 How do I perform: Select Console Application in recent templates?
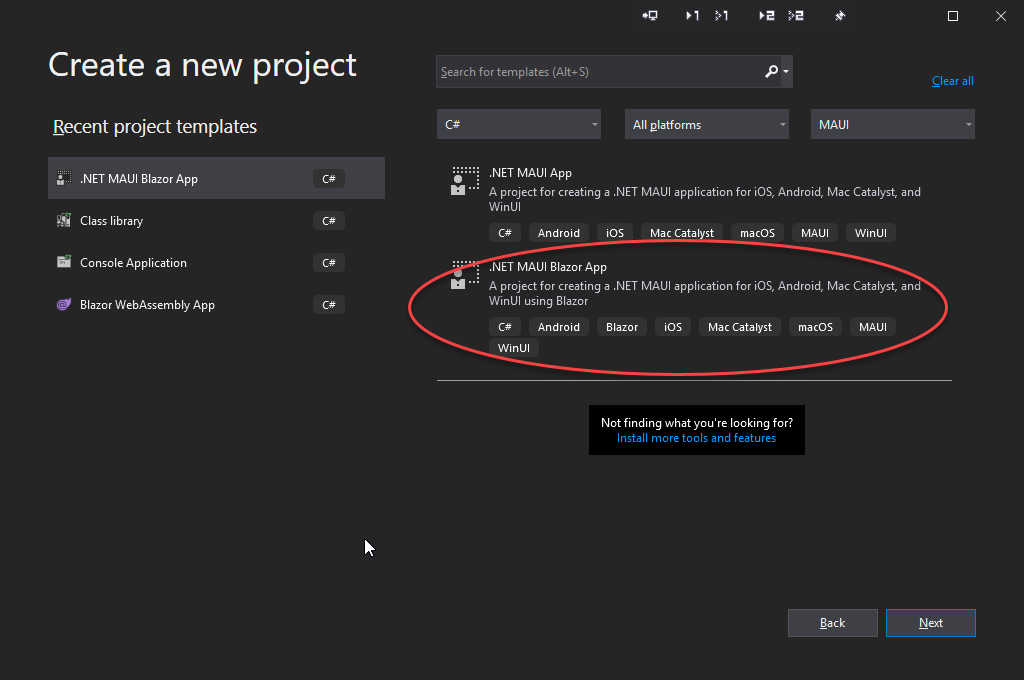click(x=216, y=263)
